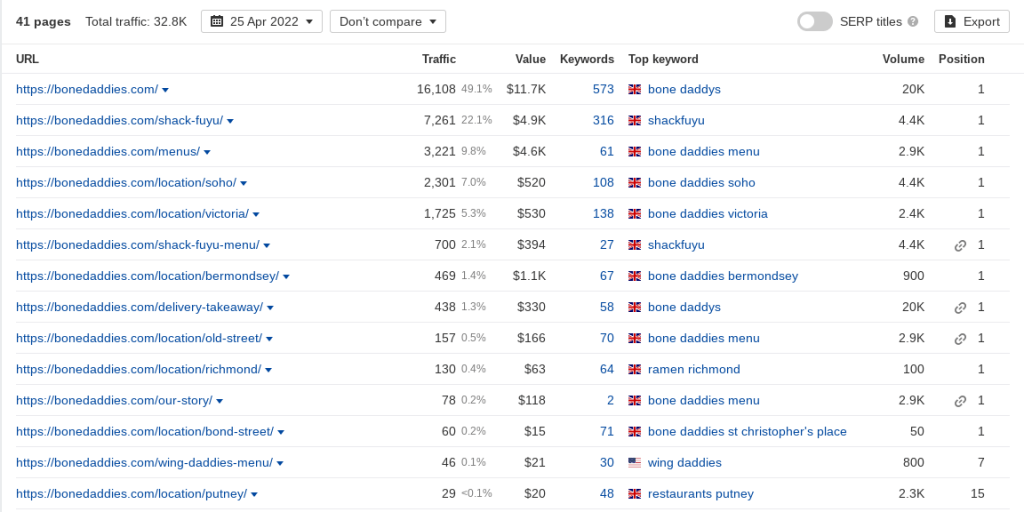
Task: Expand dropdown arrow next to shack-fuyu/ URL
Action: coord(230,121)
